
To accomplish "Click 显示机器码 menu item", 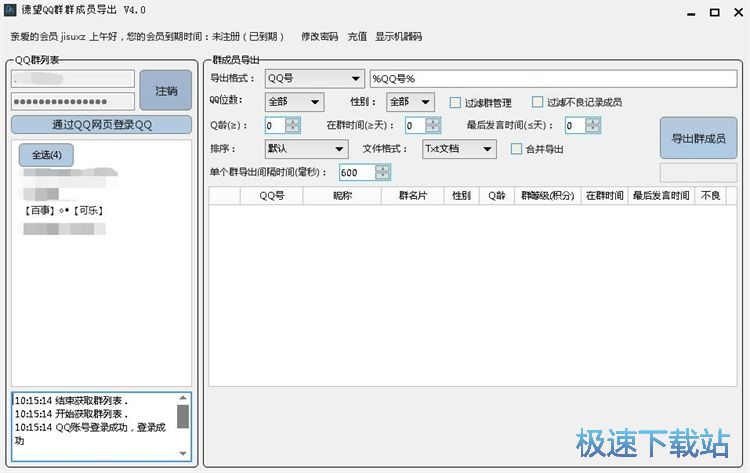I will 398,36.
